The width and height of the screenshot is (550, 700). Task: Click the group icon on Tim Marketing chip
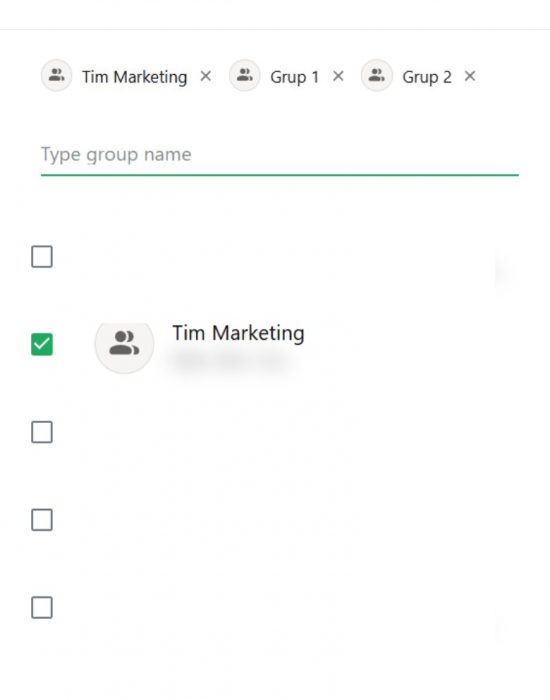(x=56, y=75)
